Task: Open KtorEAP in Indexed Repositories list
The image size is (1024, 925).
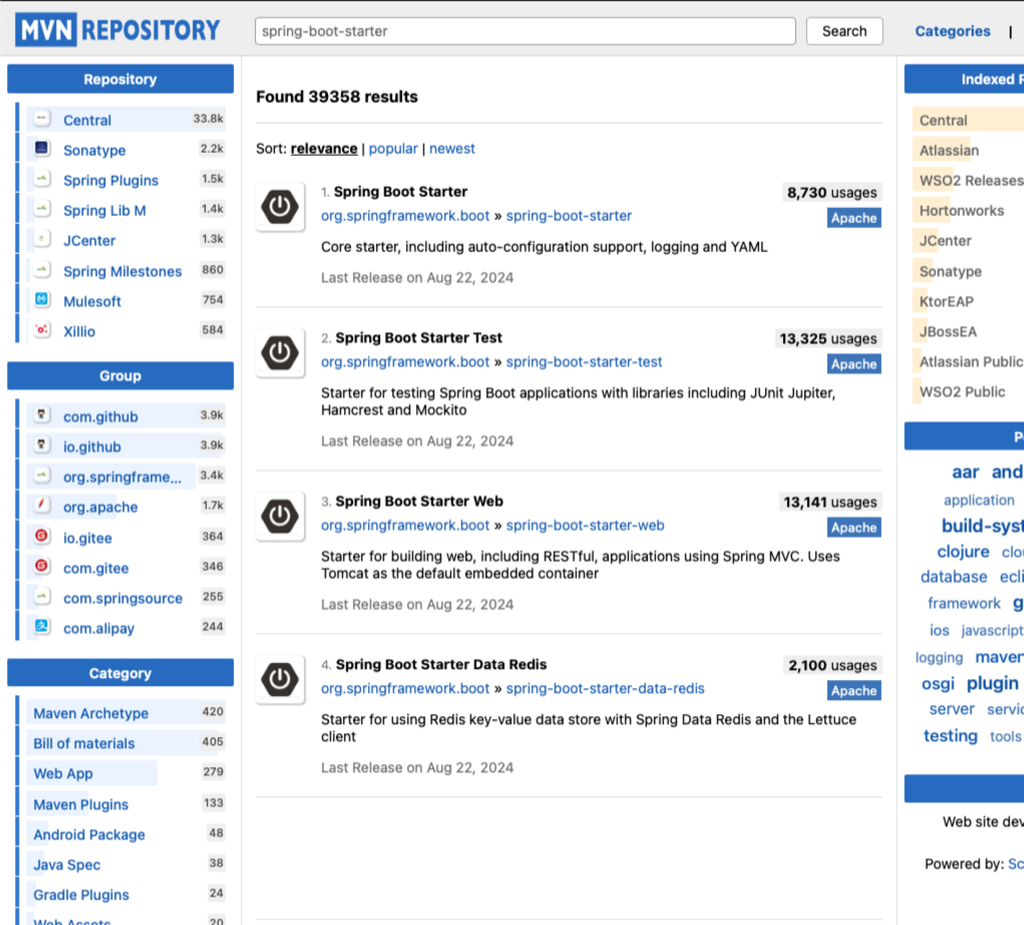Action: (x=946, y=302)
